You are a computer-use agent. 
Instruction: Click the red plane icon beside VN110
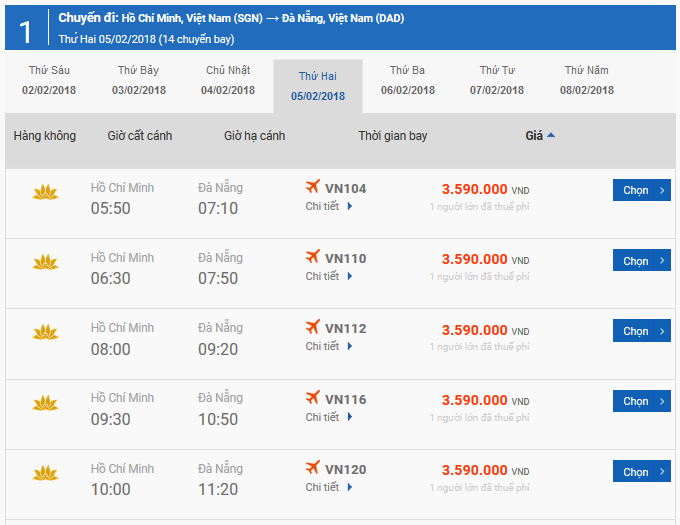pos(313,256)
